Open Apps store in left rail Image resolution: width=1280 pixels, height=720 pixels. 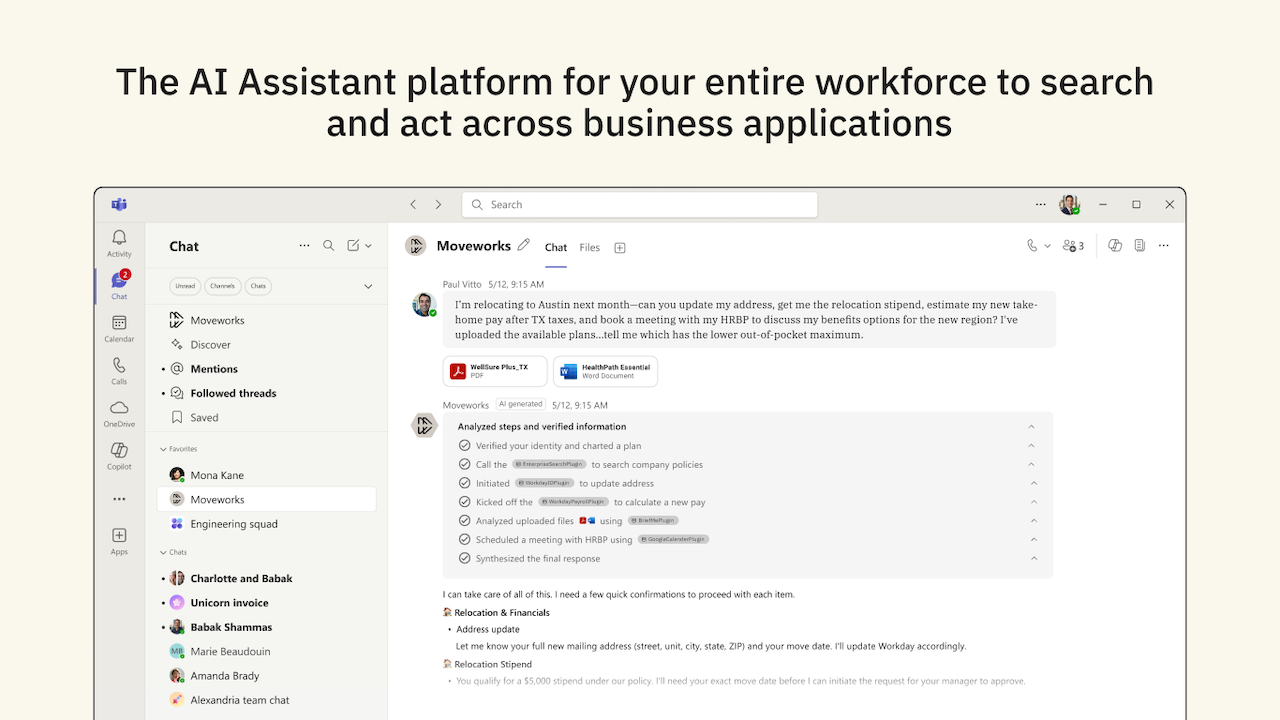pos(119,541)
